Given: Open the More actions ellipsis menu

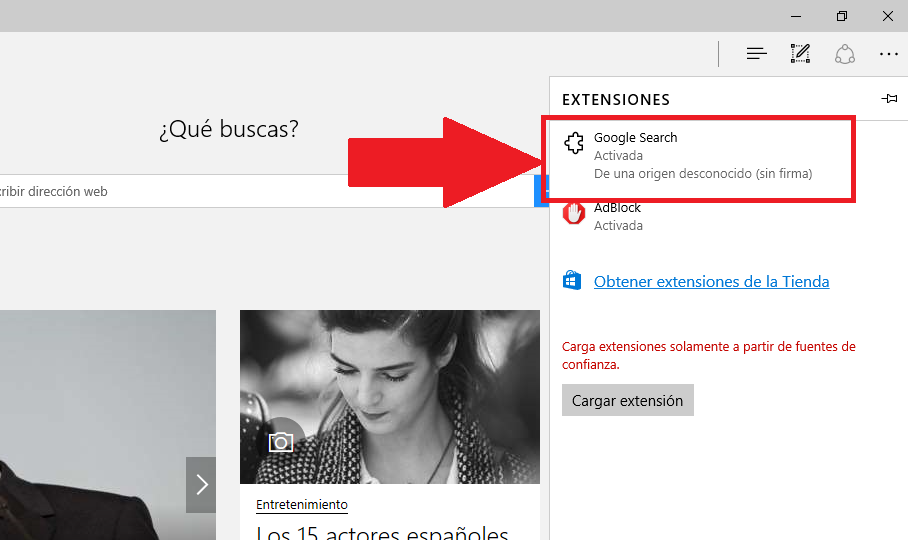Looking at the screenshot, I should click(888, 54).
